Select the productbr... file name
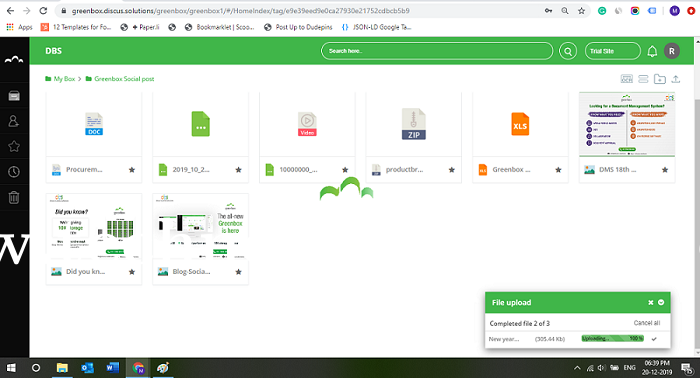The image size is (700, 378). (x=404, y=170)
